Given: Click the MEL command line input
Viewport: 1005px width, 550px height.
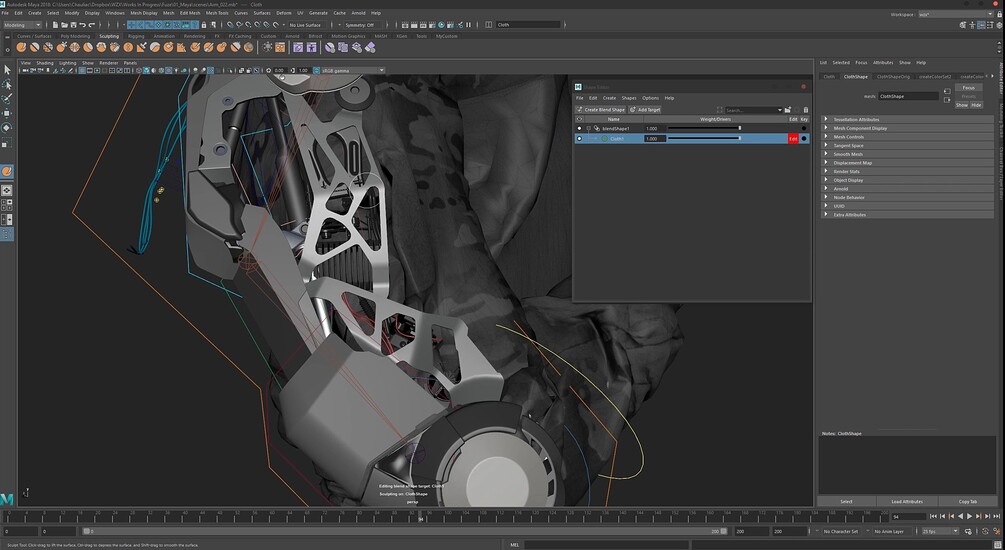Looking at the screenshot, I should (600, 545).
